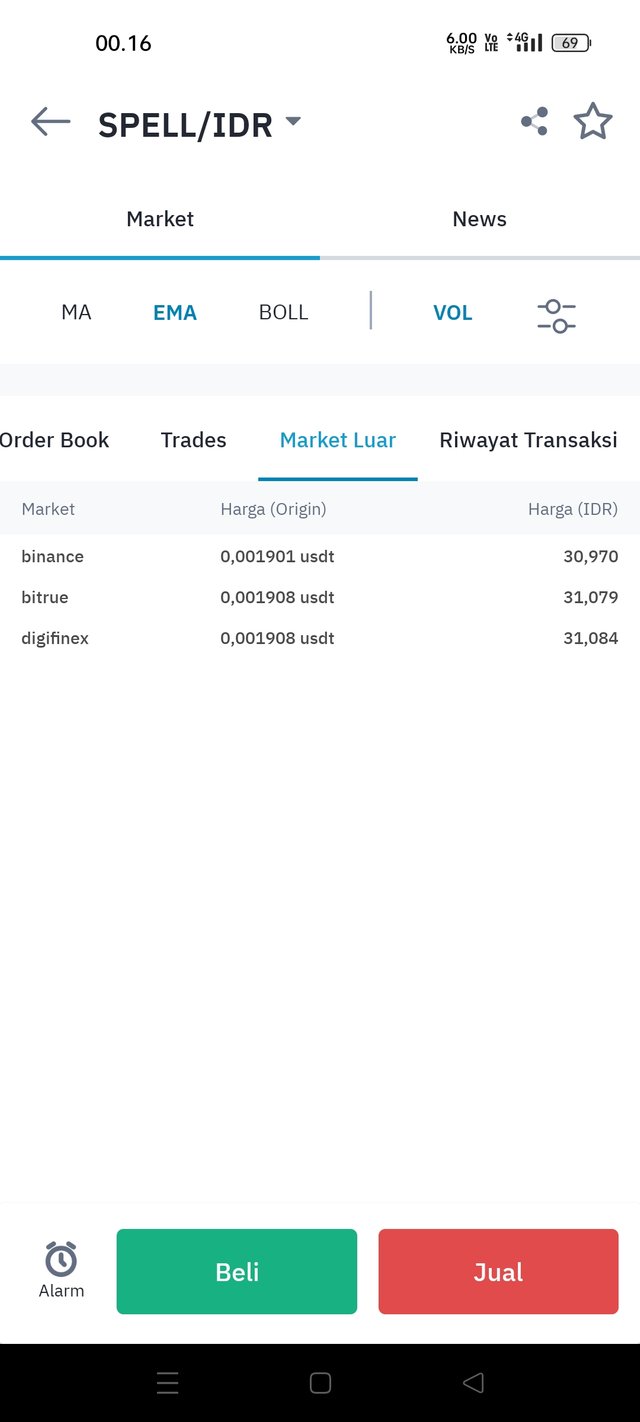Toggle the EMA indicator off
Screen dimensions: 640x1422
coord(175,312)
